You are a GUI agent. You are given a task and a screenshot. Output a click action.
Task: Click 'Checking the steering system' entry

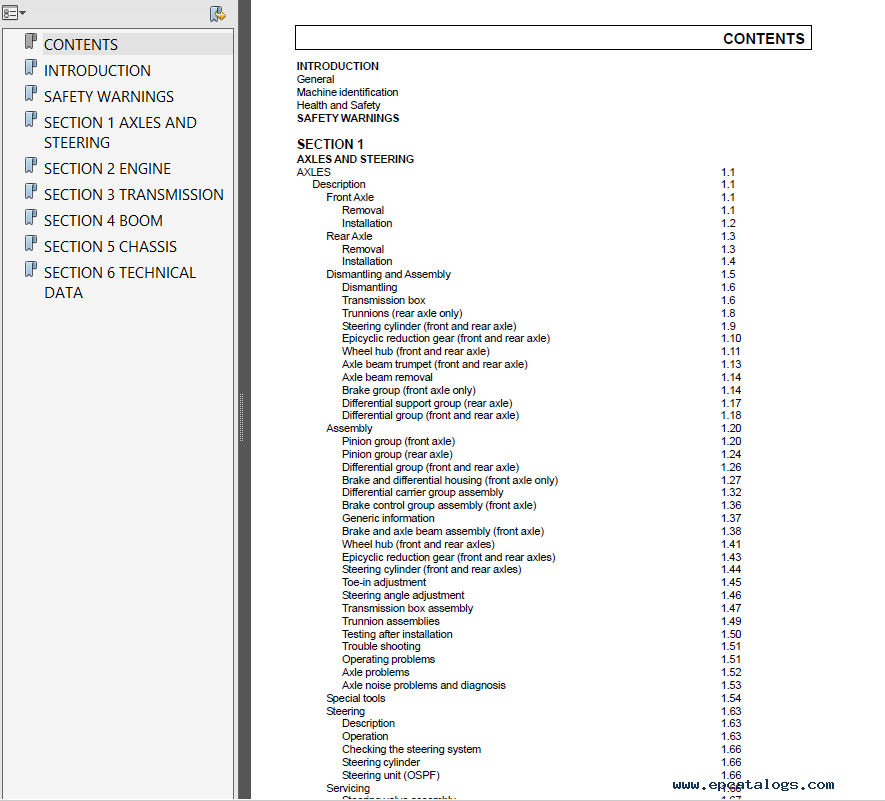pos(411,749)
